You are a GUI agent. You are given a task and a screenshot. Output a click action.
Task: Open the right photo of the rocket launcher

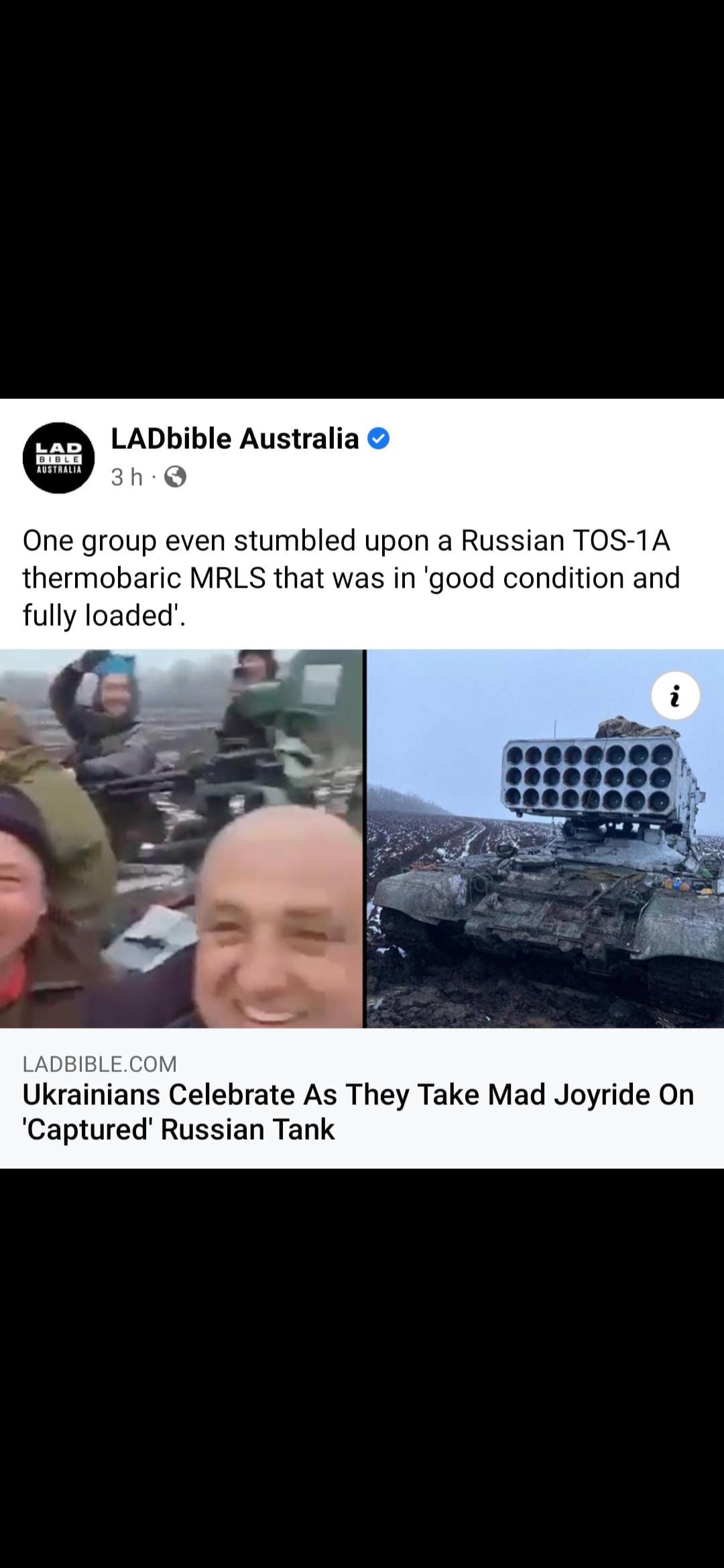pyautogui.click(x=545, y=838)
